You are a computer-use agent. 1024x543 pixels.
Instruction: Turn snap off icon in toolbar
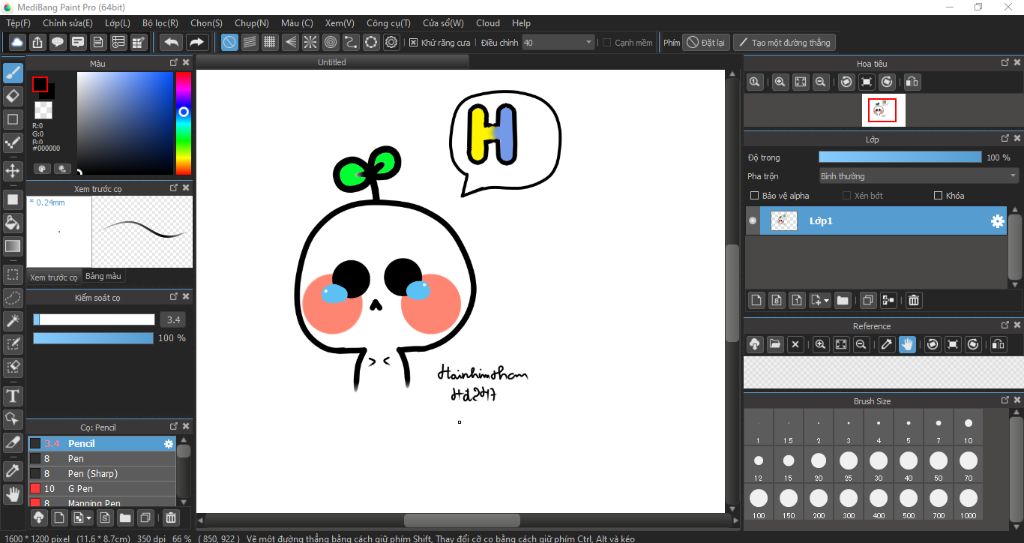[229, 42]
